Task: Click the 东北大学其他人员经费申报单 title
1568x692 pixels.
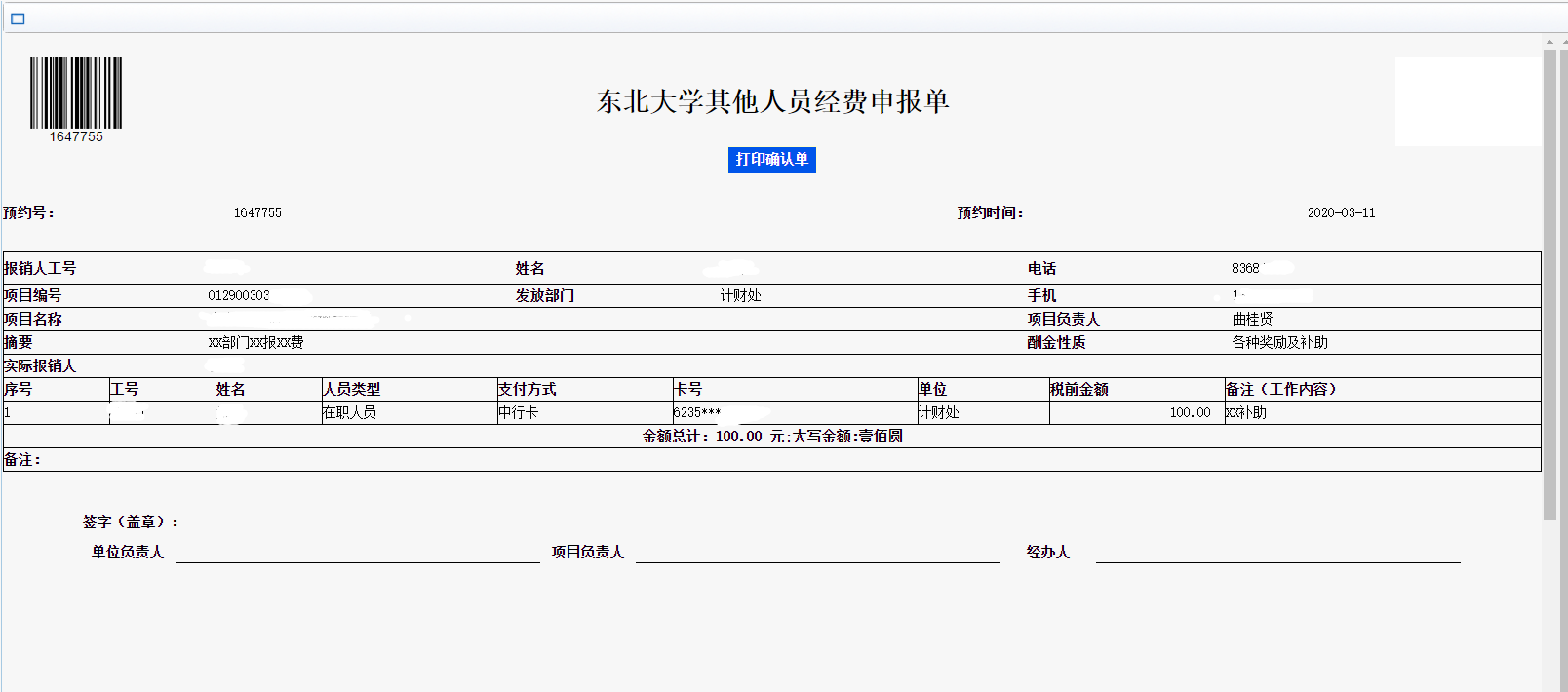Action: point(772,101)
